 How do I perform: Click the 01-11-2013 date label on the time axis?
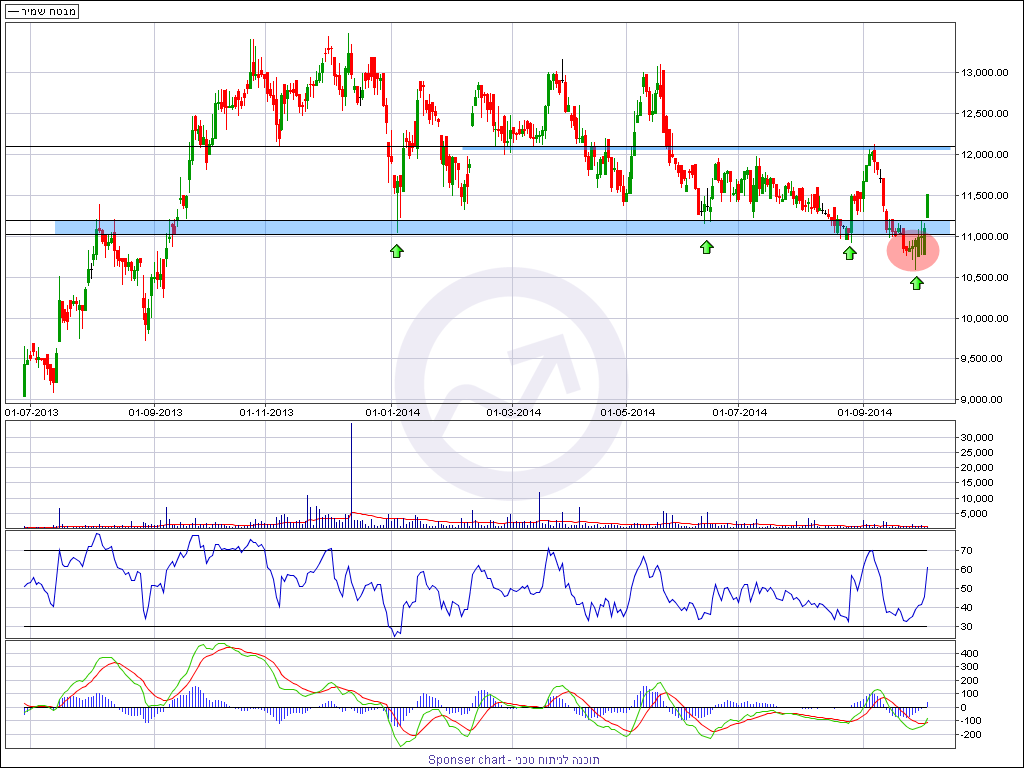267,411
